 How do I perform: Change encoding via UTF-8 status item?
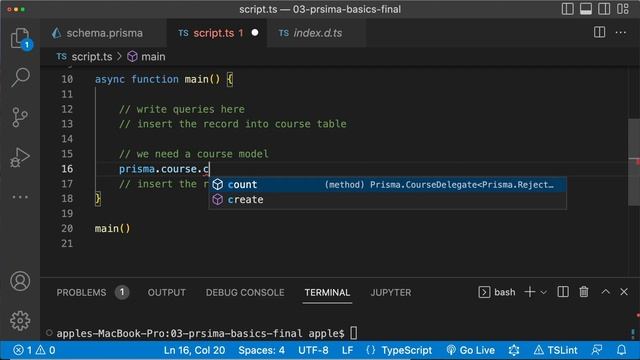coord(313,350)
